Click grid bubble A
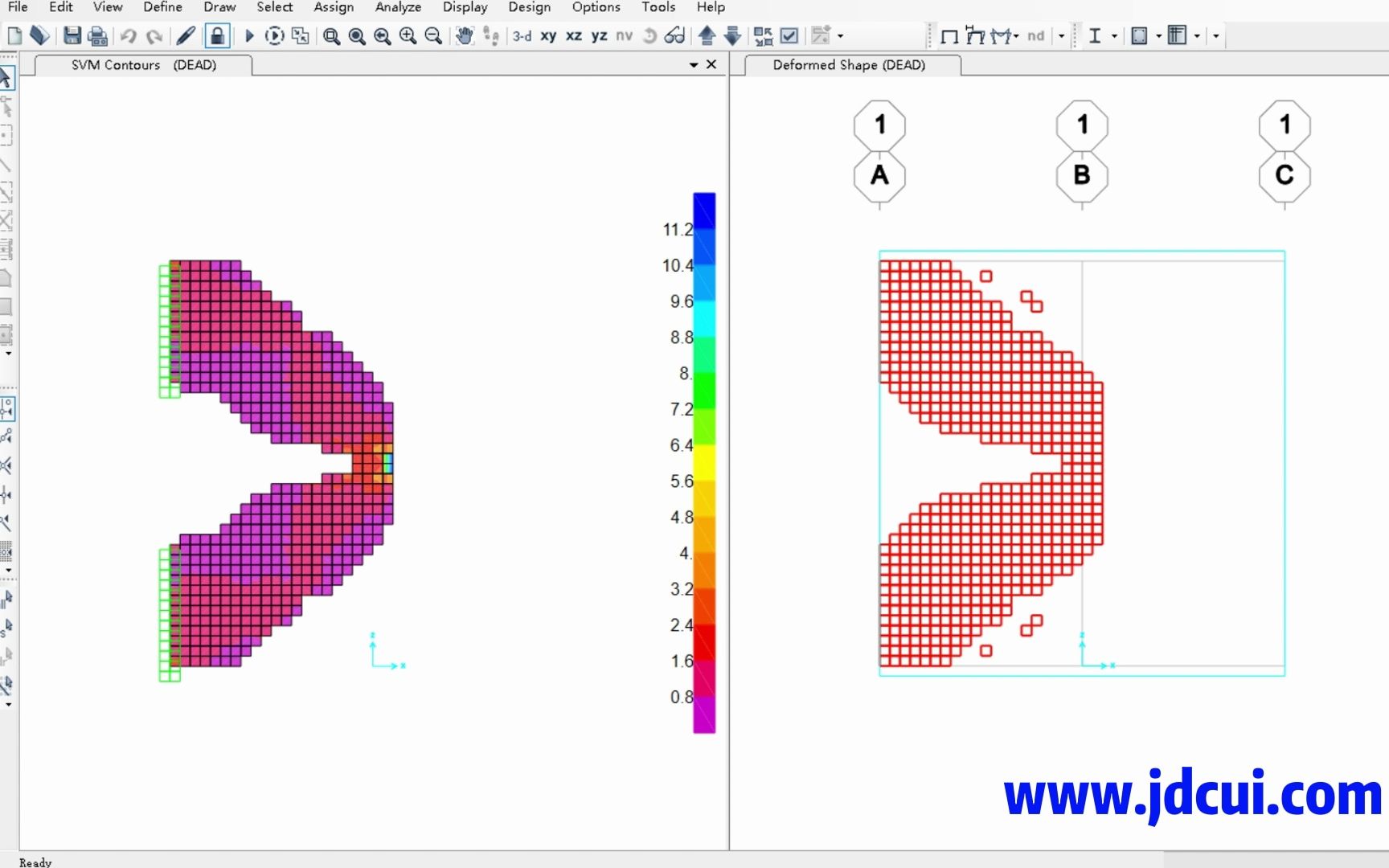The height and width of the screenshot is (868, 1389). tap(879, 175)
